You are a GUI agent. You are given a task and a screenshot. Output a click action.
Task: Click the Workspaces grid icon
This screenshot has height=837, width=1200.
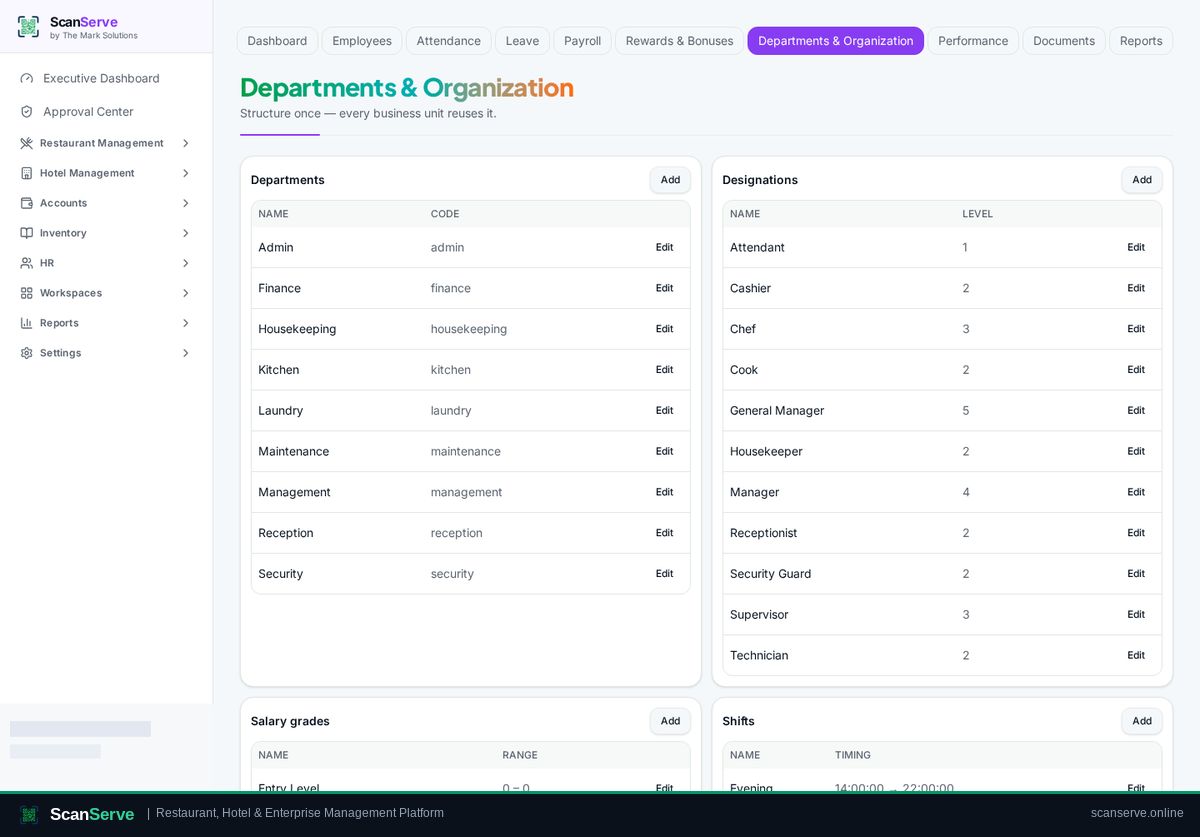click(x=27, y=293)
